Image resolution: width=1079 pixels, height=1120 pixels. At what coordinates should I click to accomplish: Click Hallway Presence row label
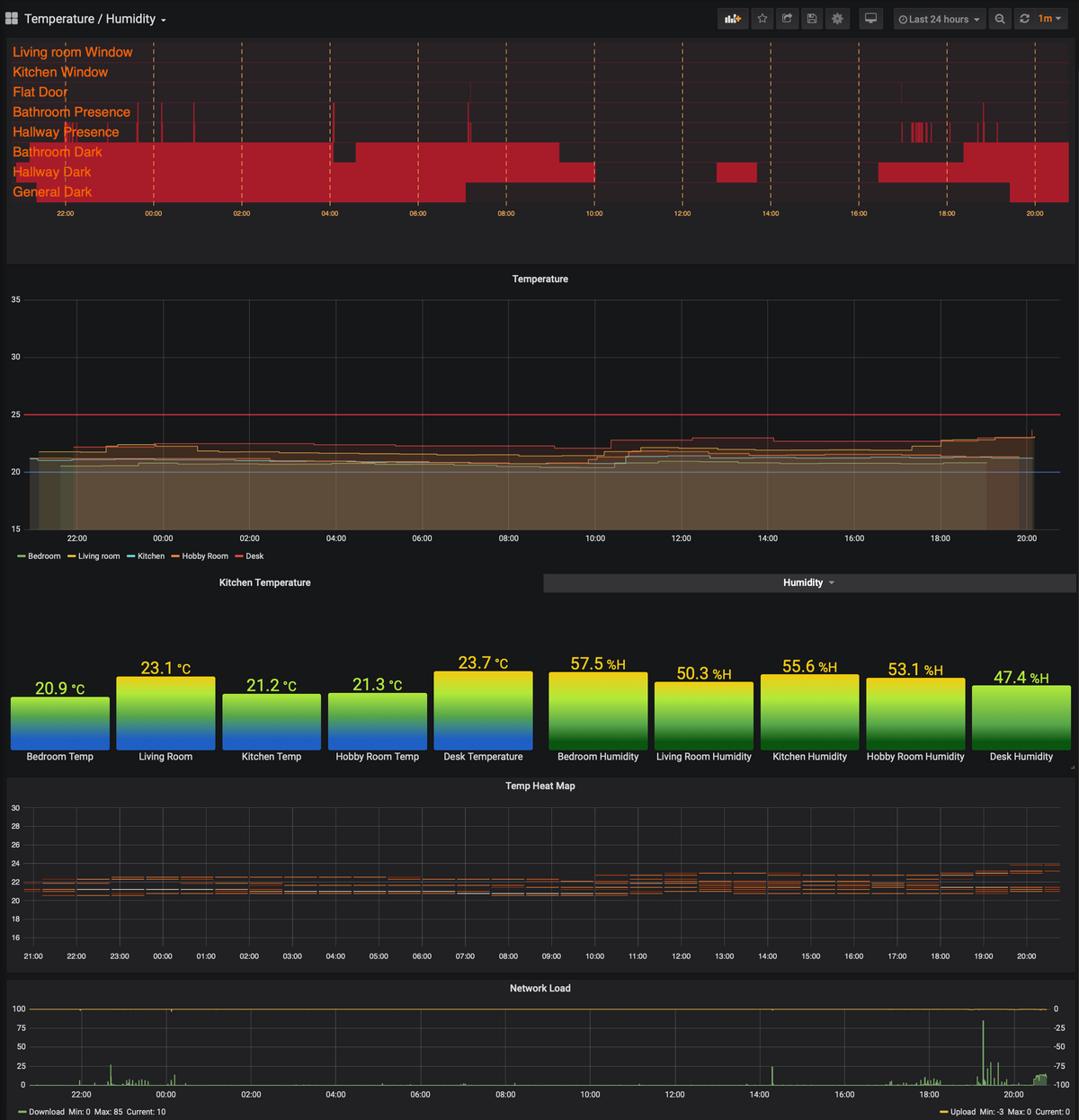tap(66, 132)
